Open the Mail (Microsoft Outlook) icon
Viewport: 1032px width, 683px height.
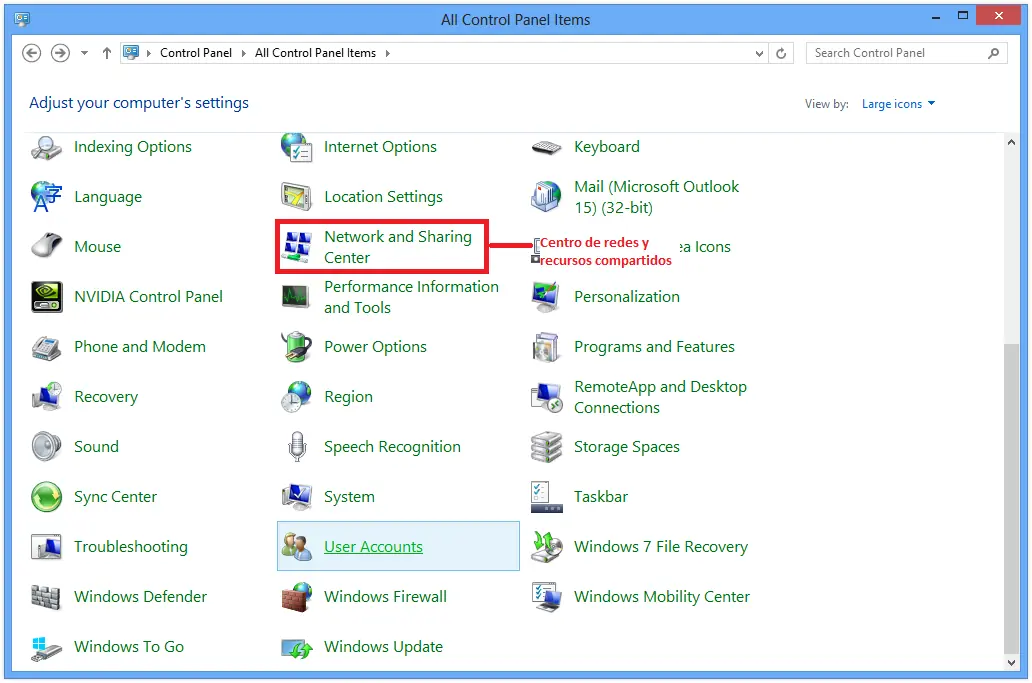[x=546, y=197]
